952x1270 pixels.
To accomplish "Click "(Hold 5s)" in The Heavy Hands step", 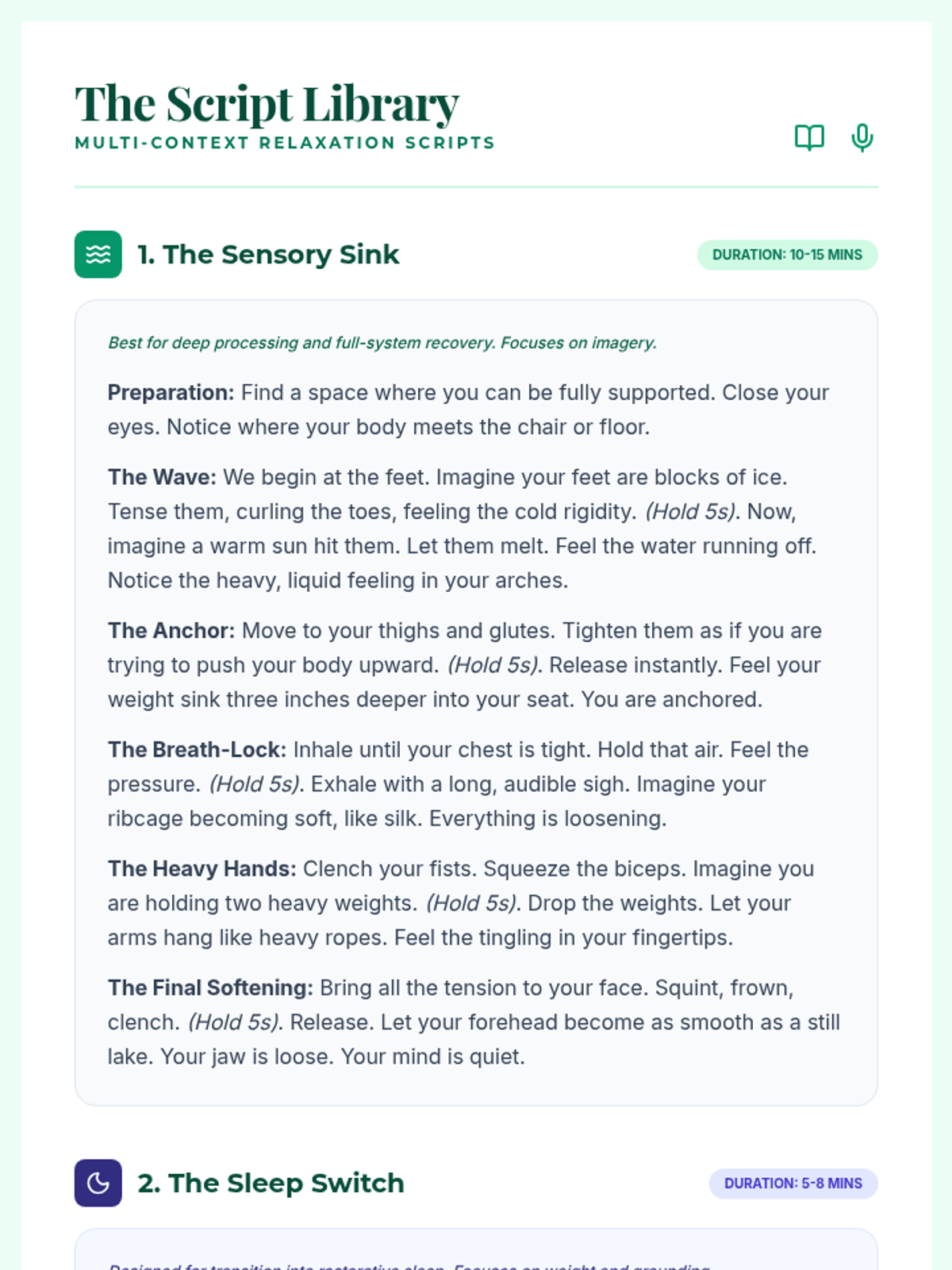I will point(472,903).
